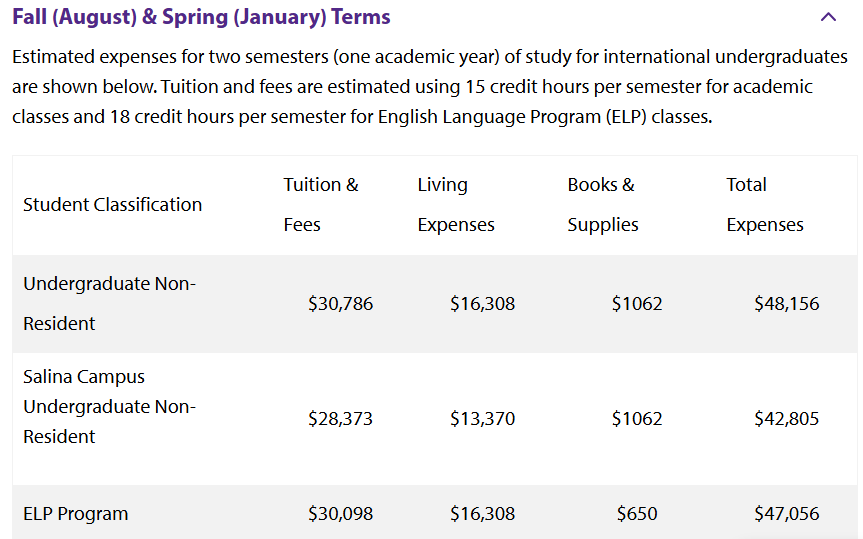Select the Undergraduate Non-Resident row label
The width and height of the screenshot is (863, 539).
[109, 304]
